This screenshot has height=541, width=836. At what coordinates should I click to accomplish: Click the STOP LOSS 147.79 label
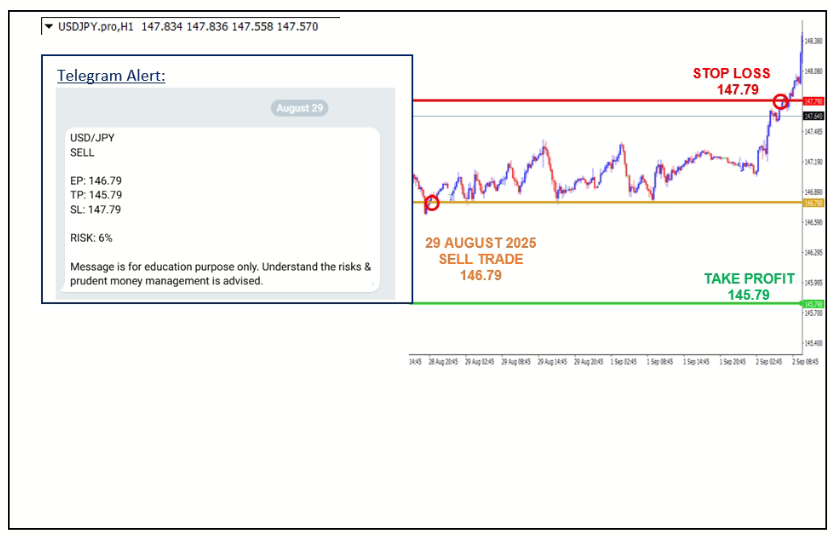(732, 82)
